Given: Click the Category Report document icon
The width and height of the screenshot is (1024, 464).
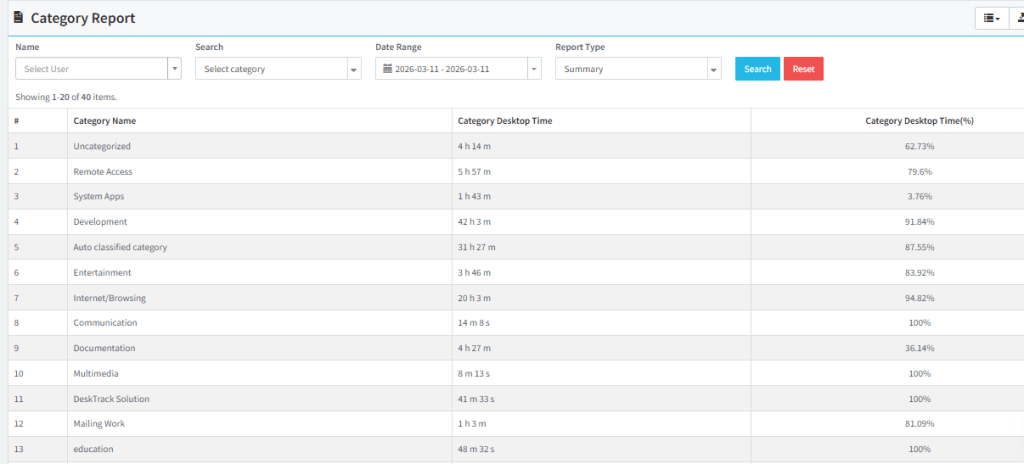Looking at the screenshot, I should pyautogui.click(x=18, y=18).
